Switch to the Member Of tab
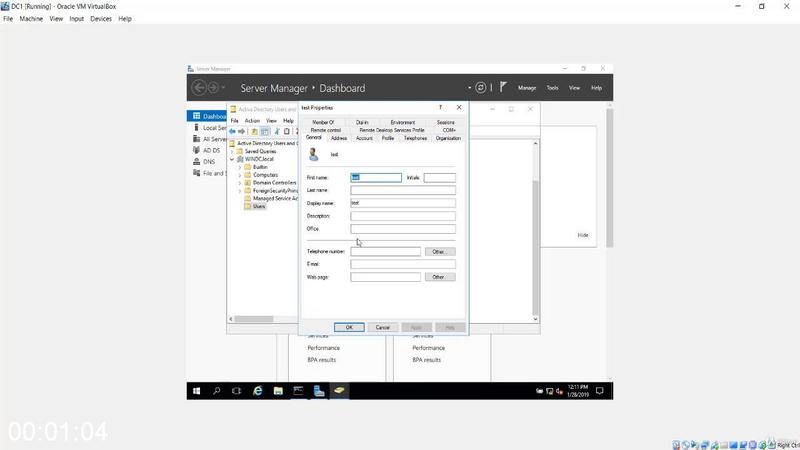This screenshot has width=800, height=450. 323,122
